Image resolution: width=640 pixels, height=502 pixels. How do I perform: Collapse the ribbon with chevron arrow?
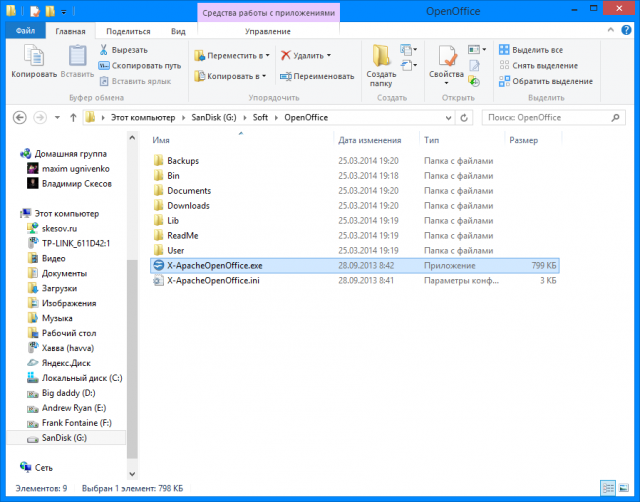tap(611, 30)
